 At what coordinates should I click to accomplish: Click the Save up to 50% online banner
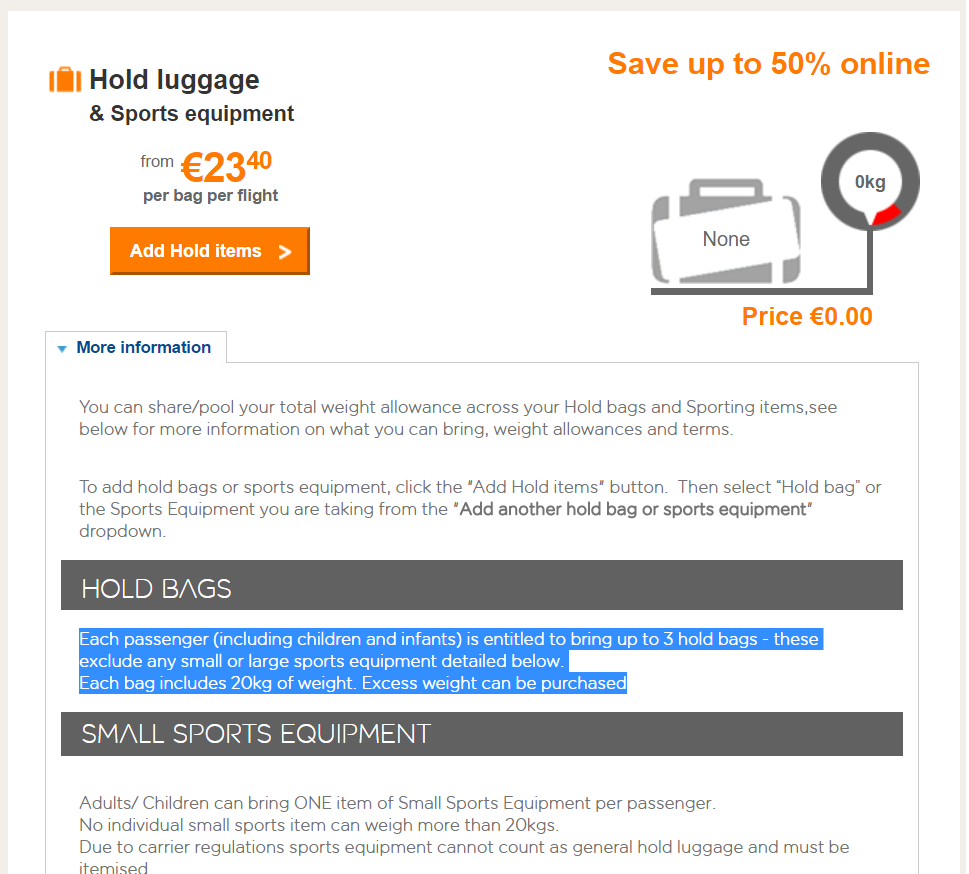pyautogui.click(x=768, y=64)
